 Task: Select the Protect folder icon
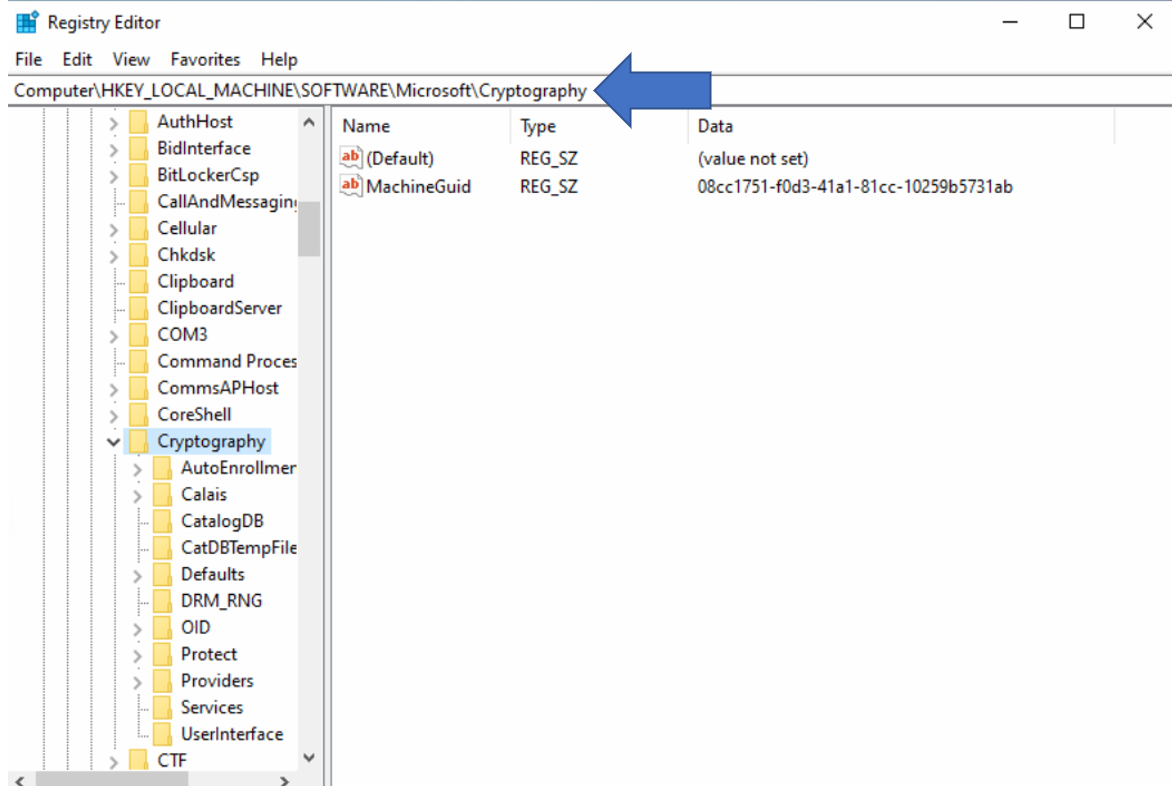coord(162,655)
